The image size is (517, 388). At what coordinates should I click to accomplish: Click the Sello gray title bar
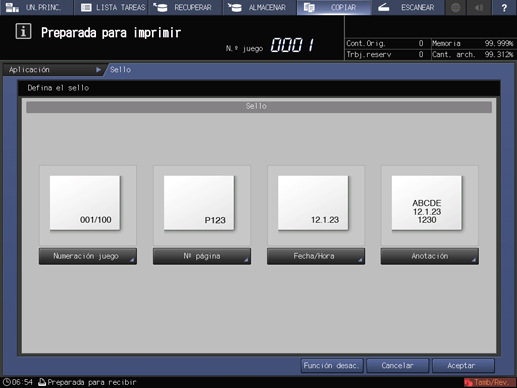point(259,107)
